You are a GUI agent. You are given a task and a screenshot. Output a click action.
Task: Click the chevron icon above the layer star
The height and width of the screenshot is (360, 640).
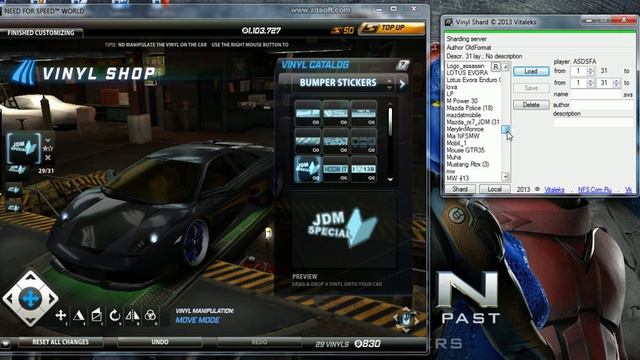[x=48, y=140]
